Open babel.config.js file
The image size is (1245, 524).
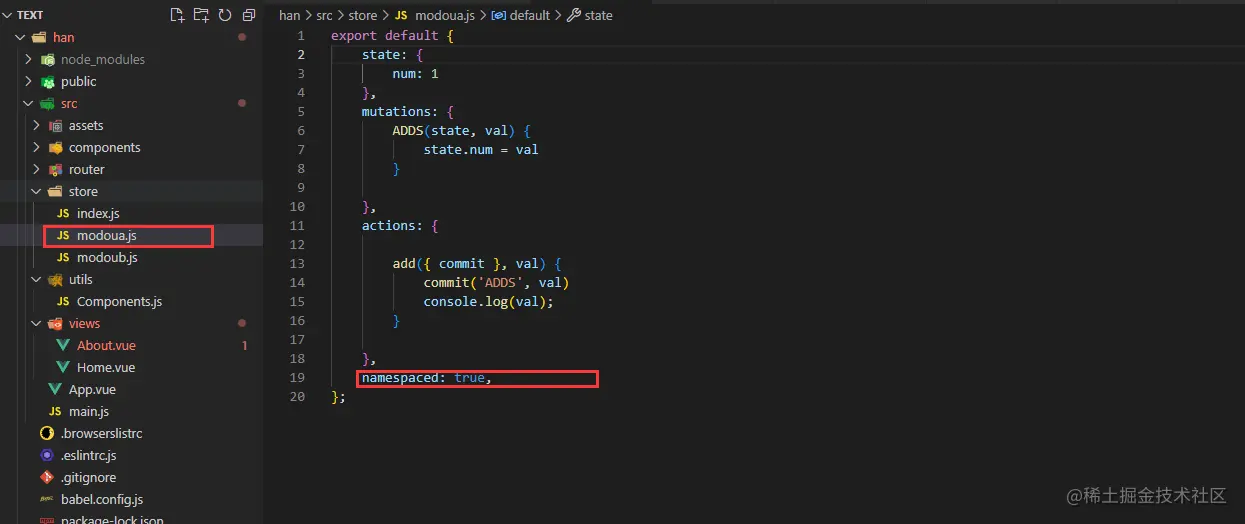point(102,499)
